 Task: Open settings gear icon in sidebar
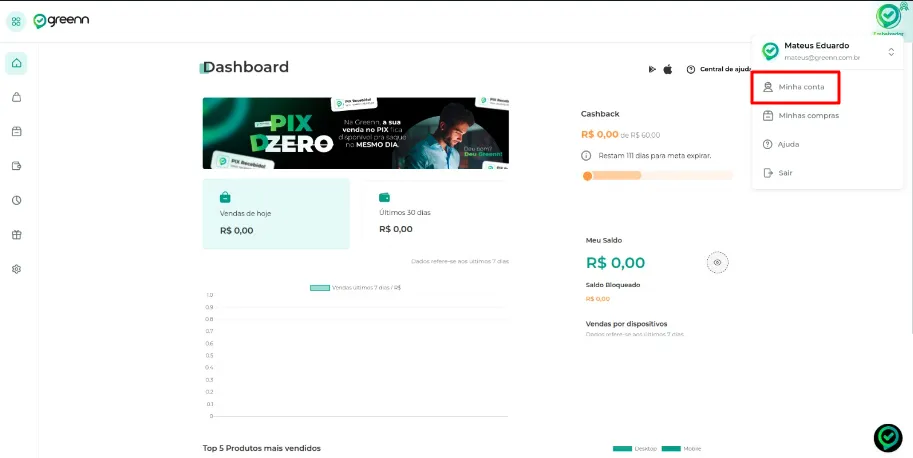tap(16, 269)
